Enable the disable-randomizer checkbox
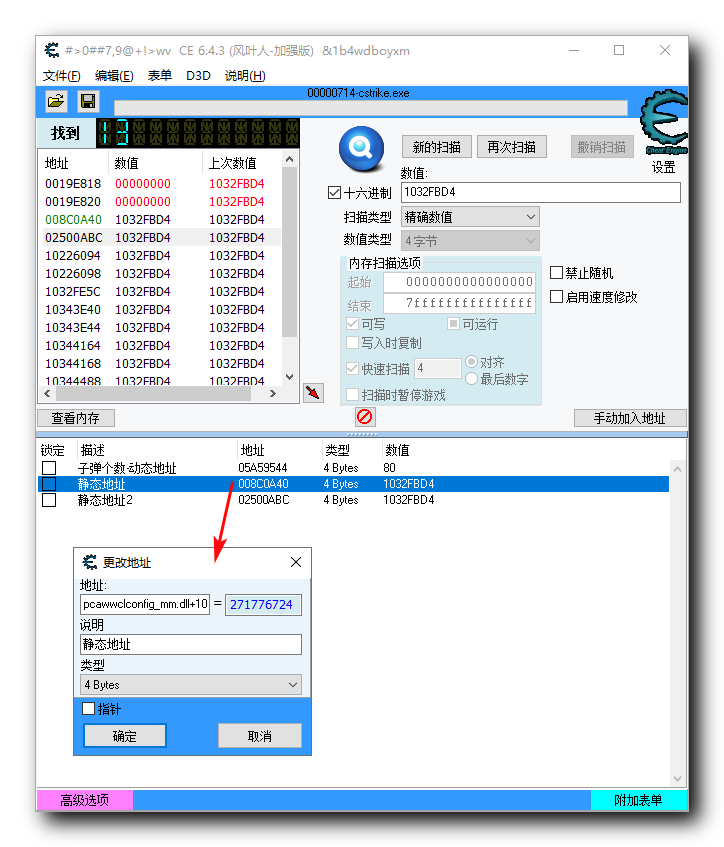724x847 pixels. click(556, 273)
